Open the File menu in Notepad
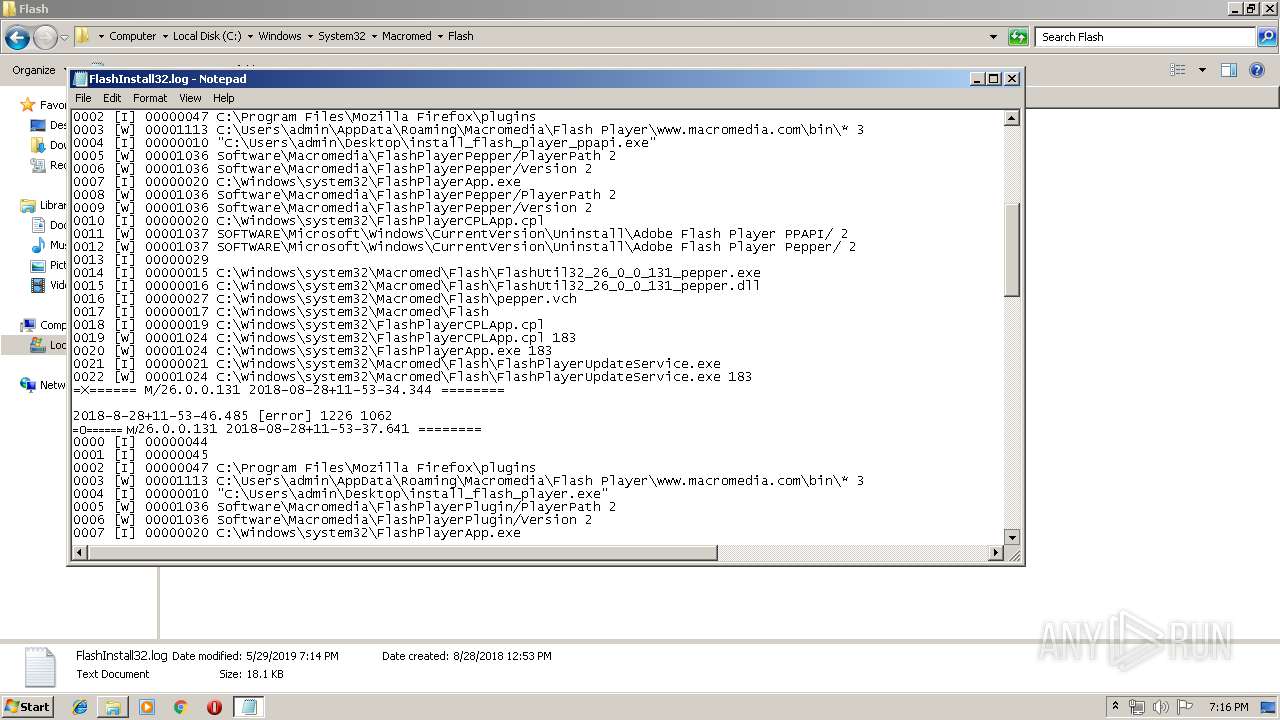The height and width of the screenshot is (720, 1280). tap(83, 98)
